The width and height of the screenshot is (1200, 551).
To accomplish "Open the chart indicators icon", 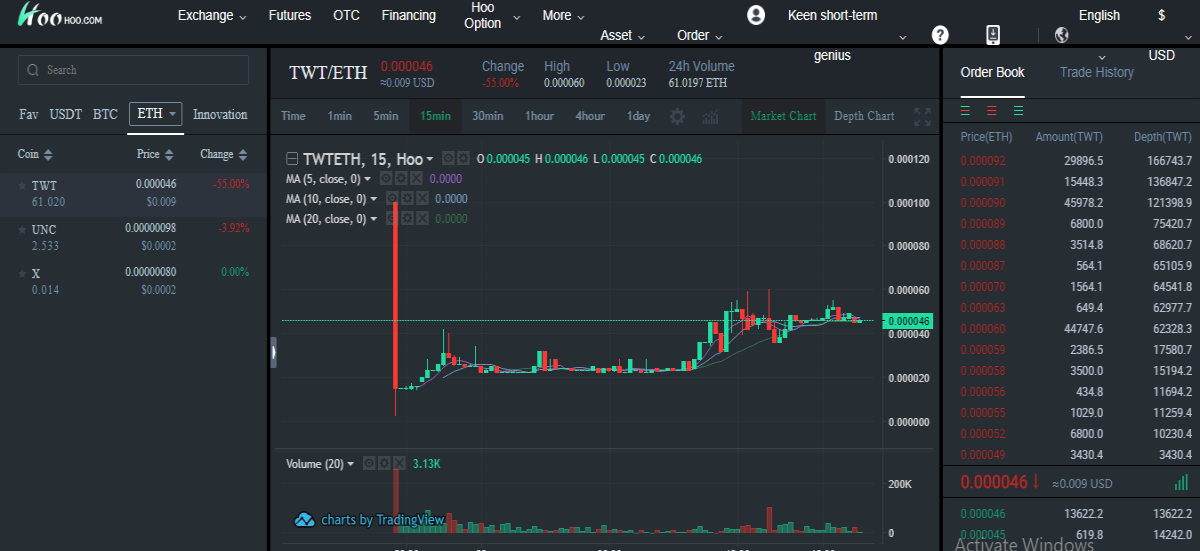I will pos(710,116).
